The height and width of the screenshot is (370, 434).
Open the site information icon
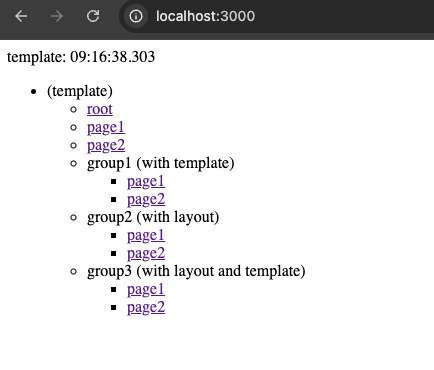click(136, 16)
